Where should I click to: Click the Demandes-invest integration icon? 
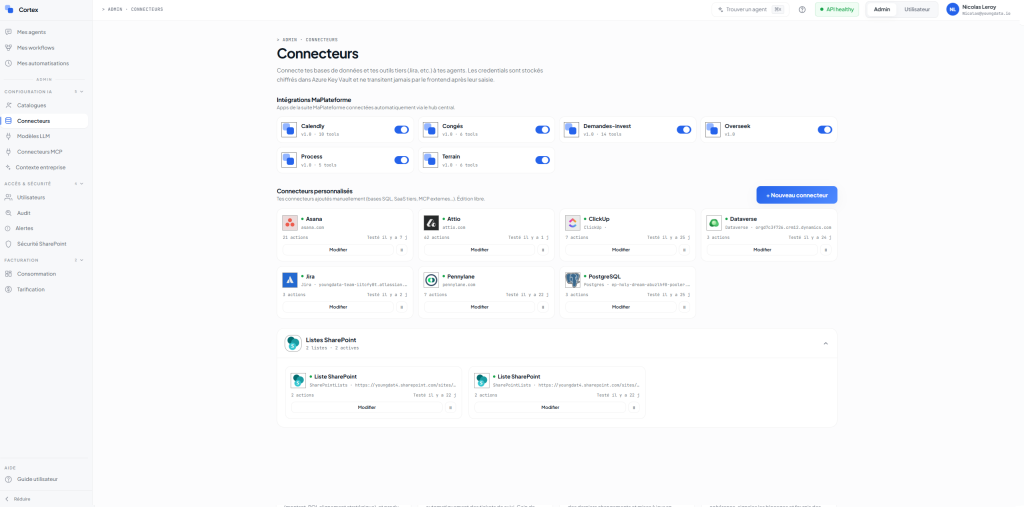point(572,129)
